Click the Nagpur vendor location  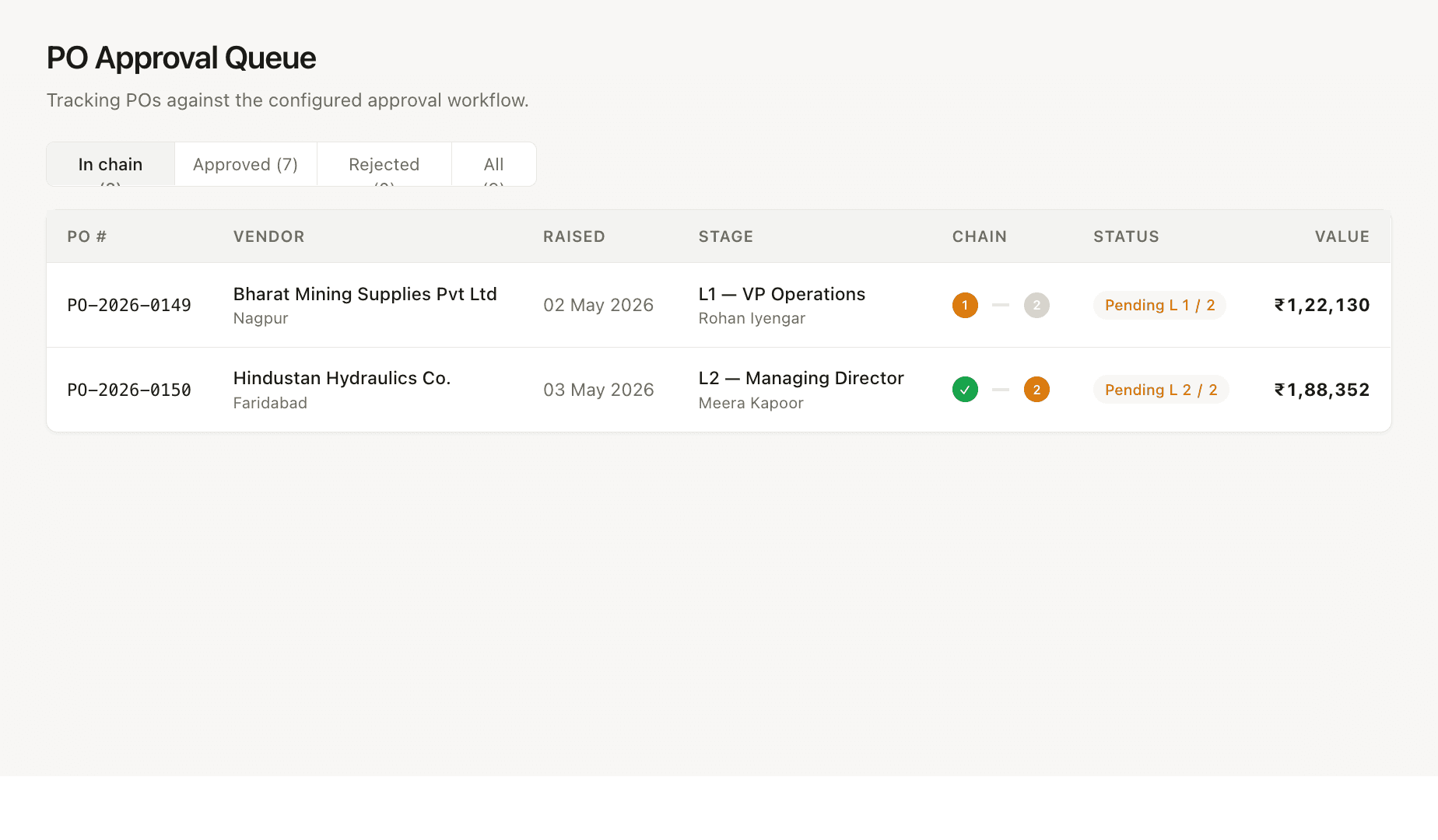point(261,318)
